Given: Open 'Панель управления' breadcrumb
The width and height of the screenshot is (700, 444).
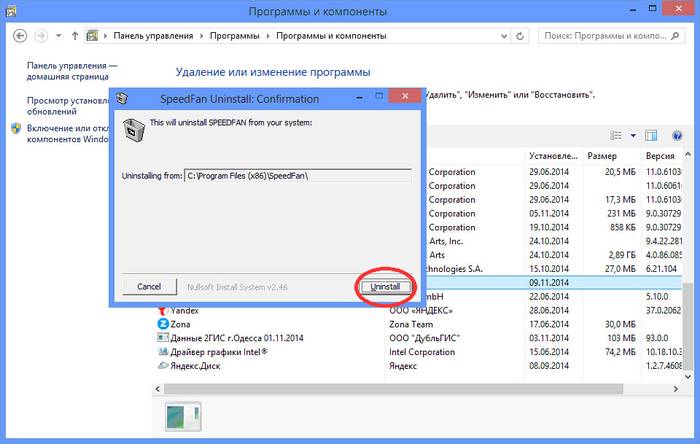Looking at the screenshot, I should [x=153, y=36].
